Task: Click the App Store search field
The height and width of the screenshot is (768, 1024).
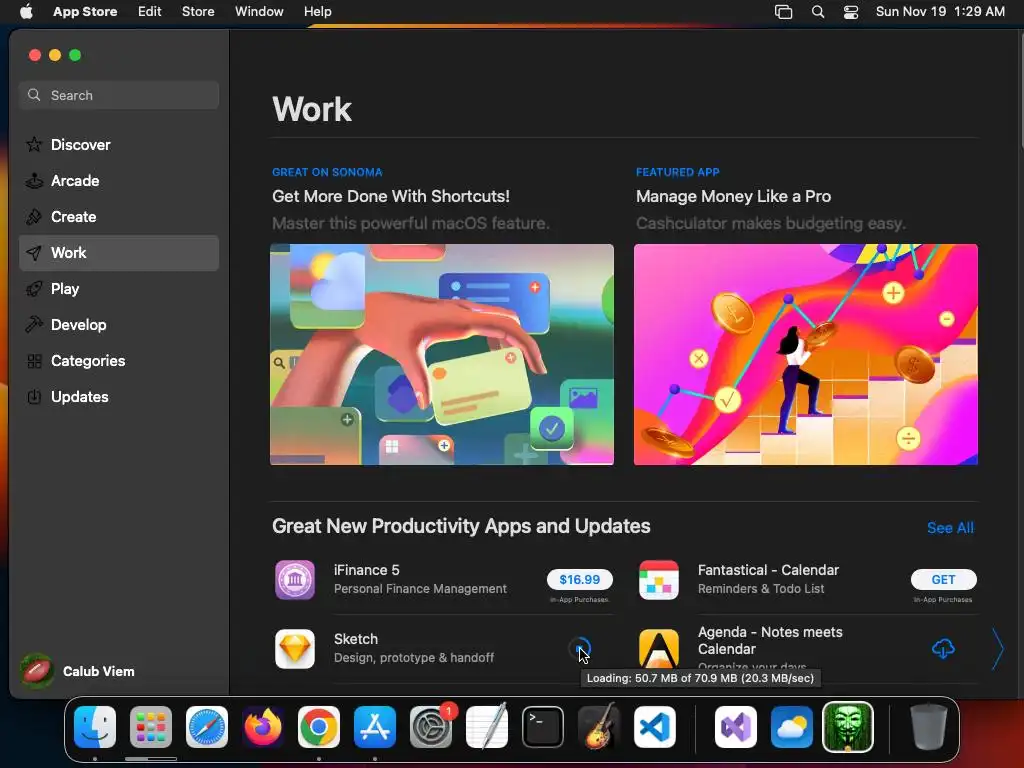Action: pyautogui.click(x=119, y=95)
